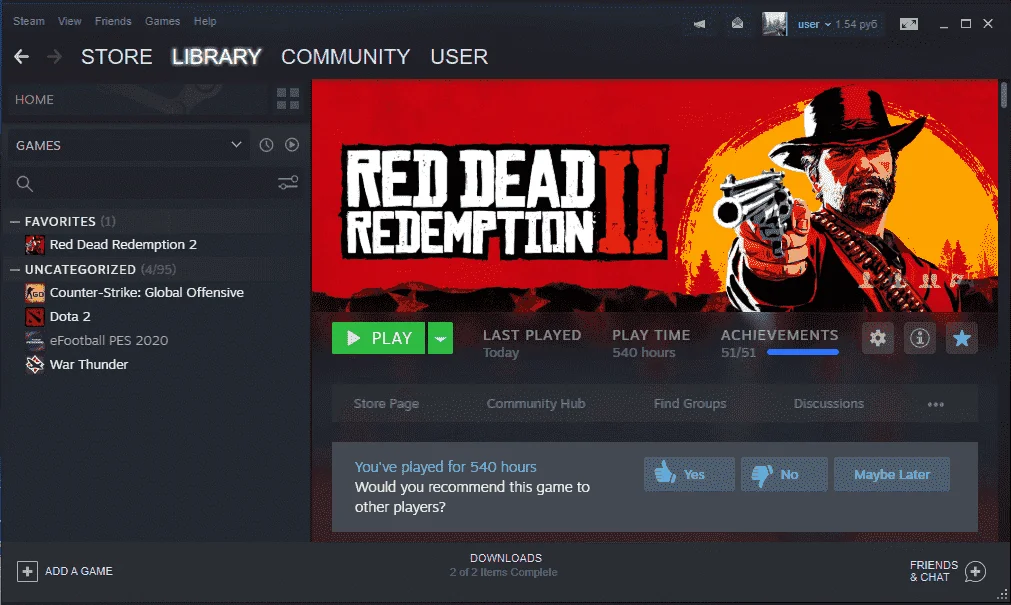The height and width of the screenshot is (605, 1011).
Task: Click the ADD A GAME plus icon
Action: point(27,571)
